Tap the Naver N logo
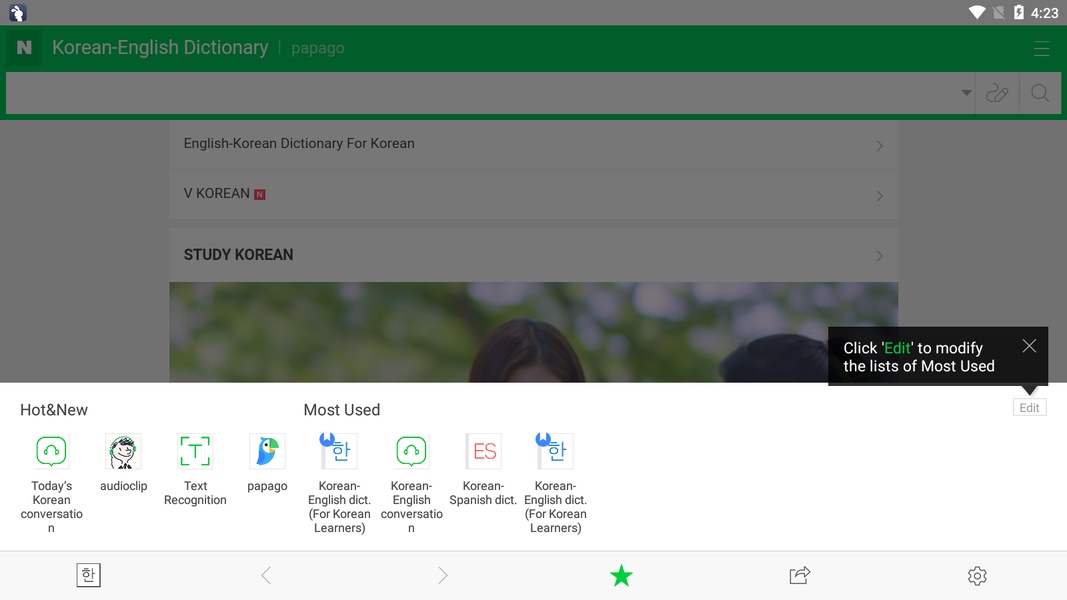 [x=24, y=48]
